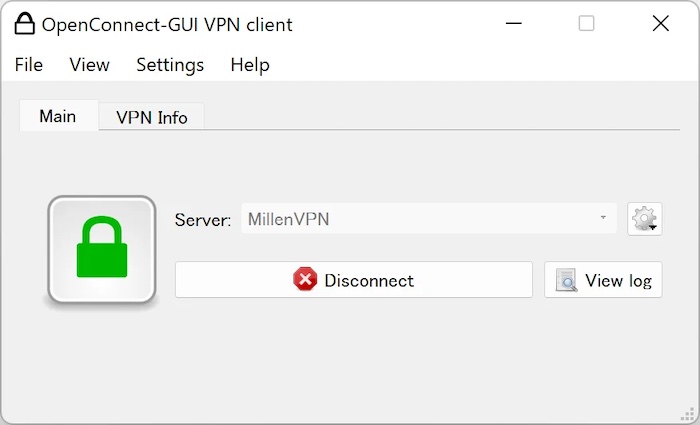Click the red X icon on Disconnect
The width and height of the screenshot is (700, 425).
305,280
